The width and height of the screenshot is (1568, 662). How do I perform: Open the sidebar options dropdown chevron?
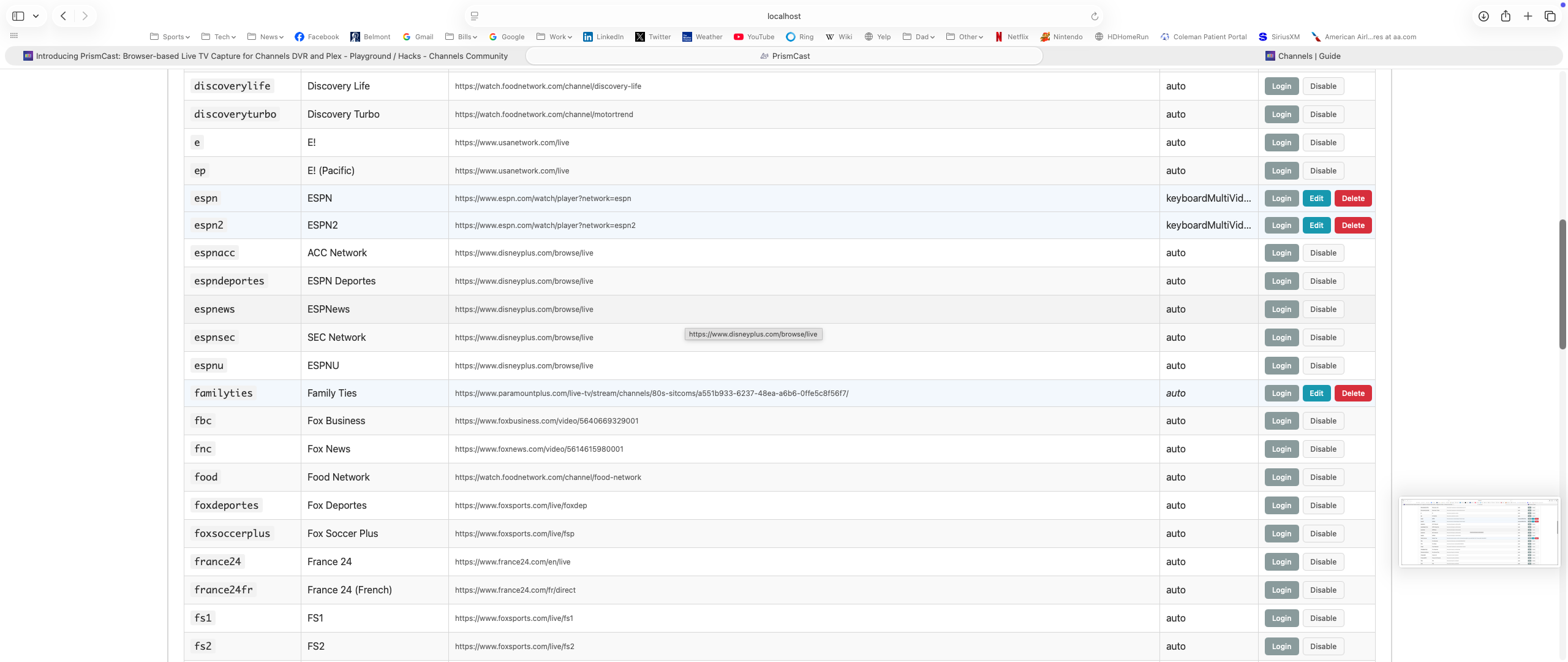[x=36, y=16]
